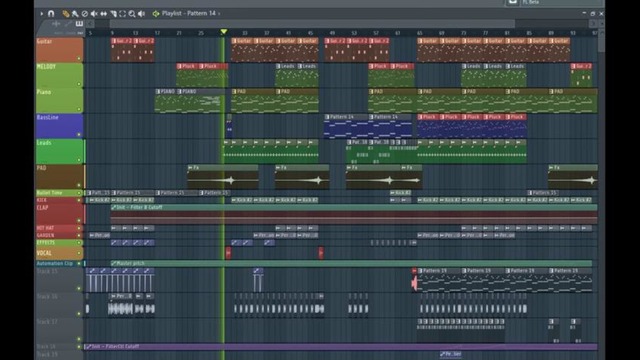Viewport: 640px width, 360px height.
Task: Select the Draw pencil tool
Action: pyautogui.click(x=66, y=14)
